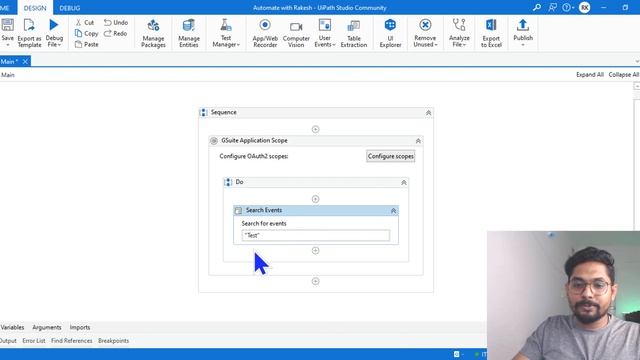The height and width of the screenshot is (360, 640).
Task: Click Export to Excel icon
Action: pyautogui.click(x=491, y=25)
